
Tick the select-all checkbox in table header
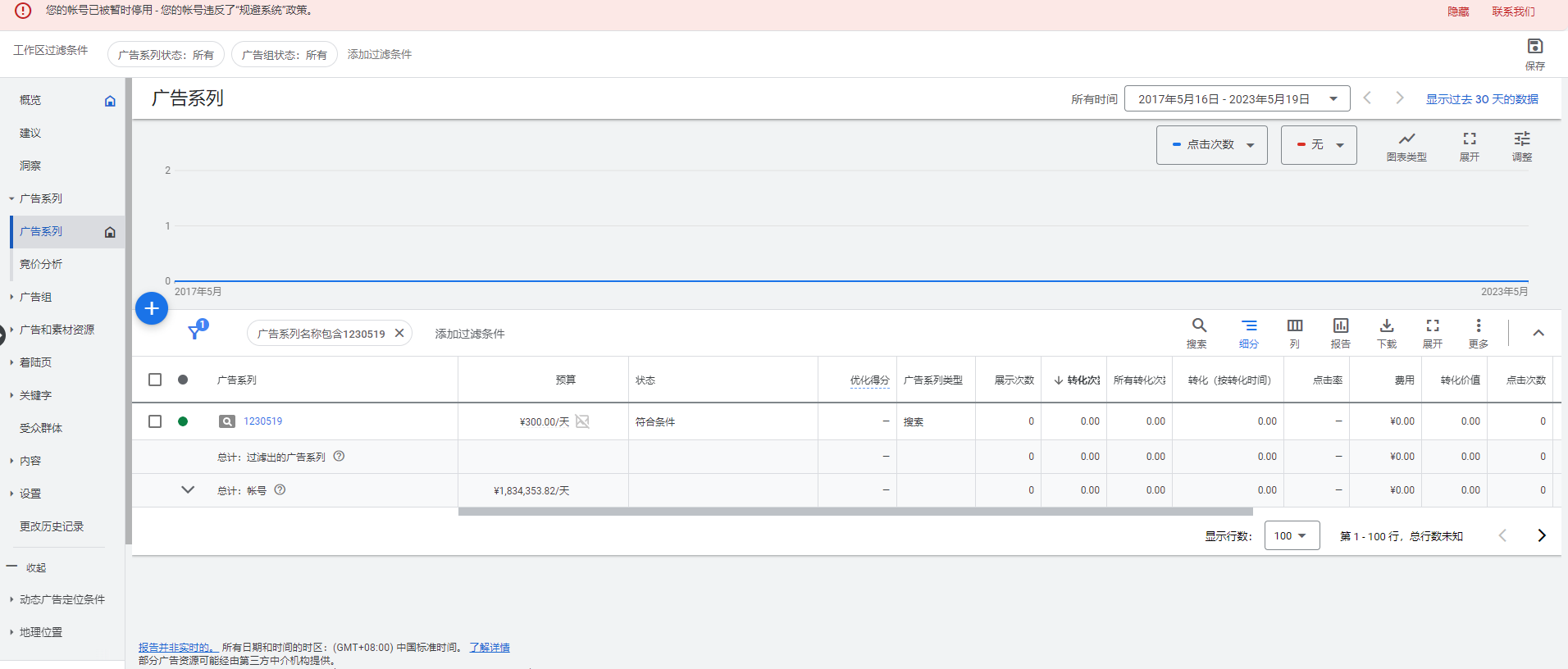(x=155, y=380)
